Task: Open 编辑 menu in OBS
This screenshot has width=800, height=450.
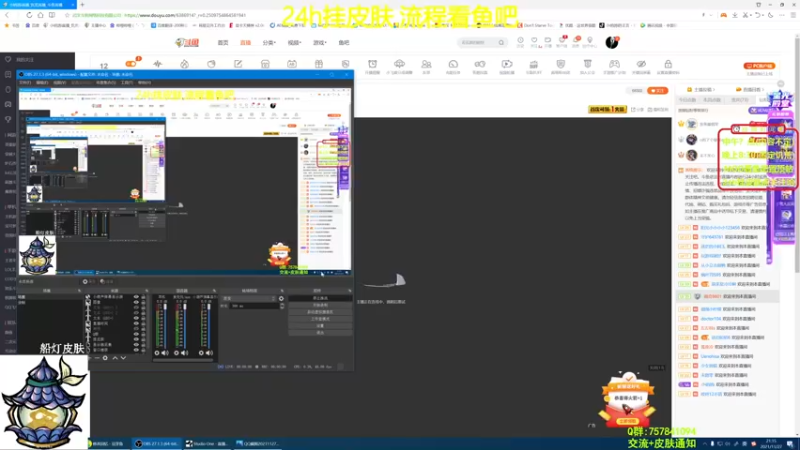Action: point(42,83)
